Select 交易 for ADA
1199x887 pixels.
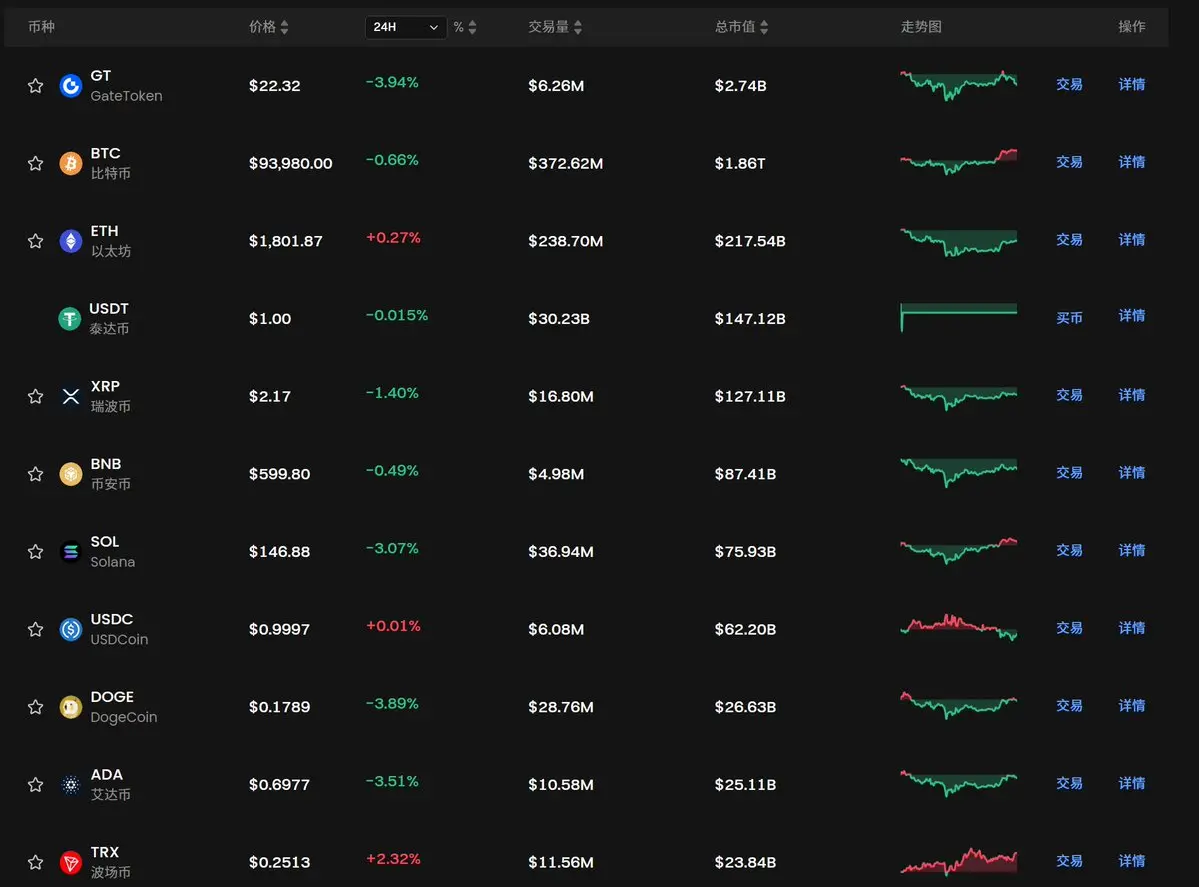(1069, 783)
